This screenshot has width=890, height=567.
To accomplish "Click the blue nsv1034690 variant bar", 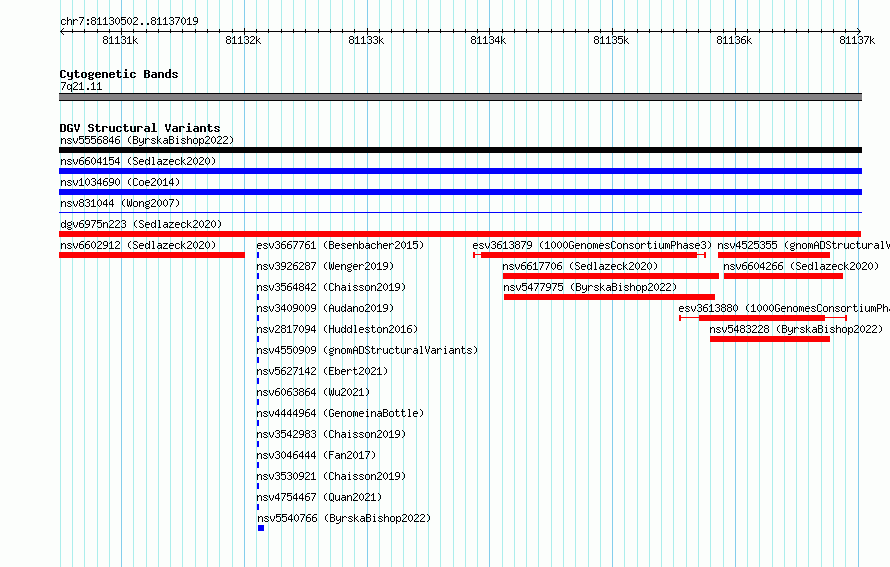I will click(460, 192).
